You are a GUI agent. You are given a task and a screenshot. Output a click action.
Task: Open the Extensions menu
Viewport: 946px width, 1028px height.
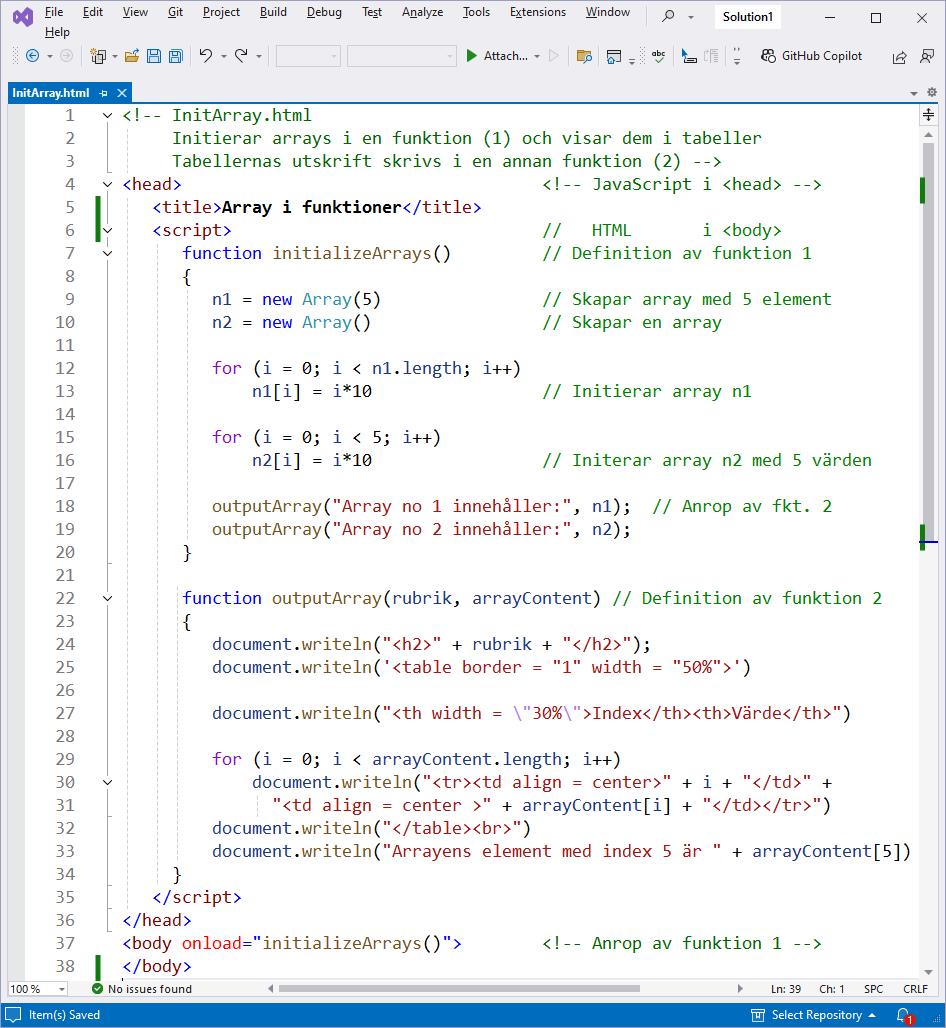(537, 12)
